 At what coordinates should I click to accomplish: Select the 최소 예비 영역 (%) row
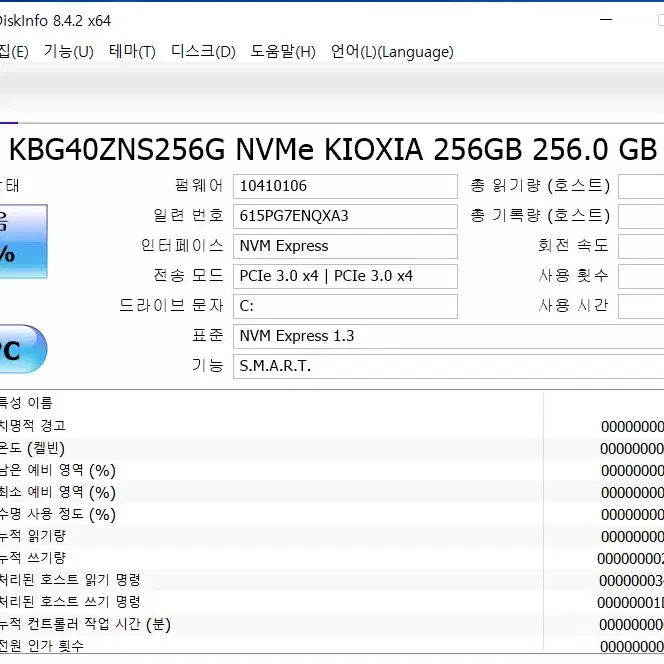(x=332, y=492)
